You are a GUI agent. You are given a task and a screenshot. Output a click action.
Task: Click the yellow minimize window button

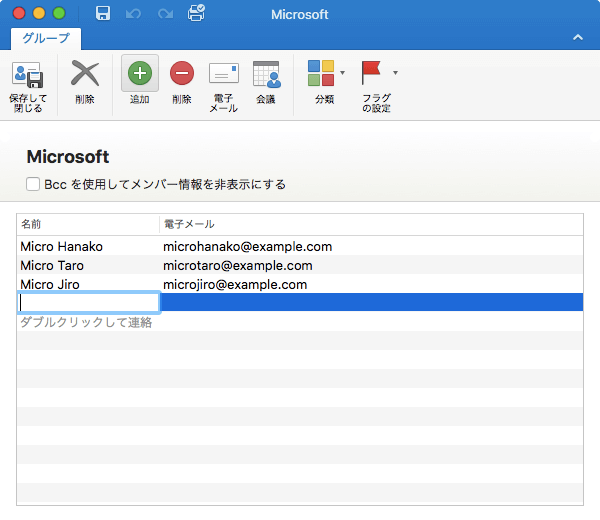coord(39,13)
